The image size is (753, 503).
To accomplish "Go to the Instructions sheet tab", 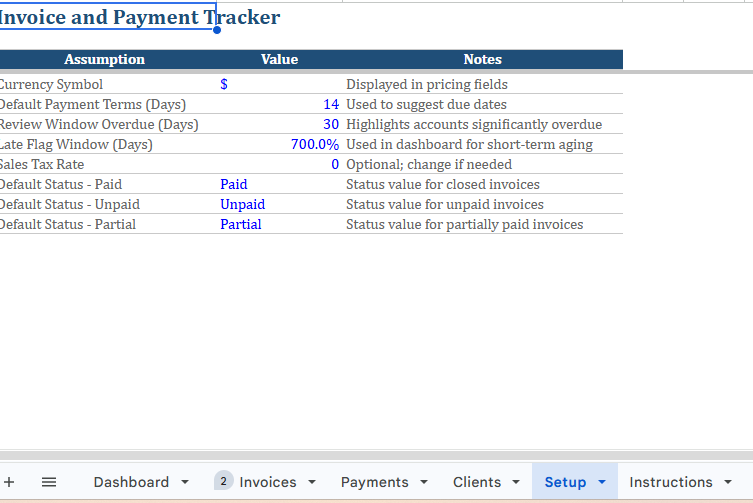I will point(671,482).
